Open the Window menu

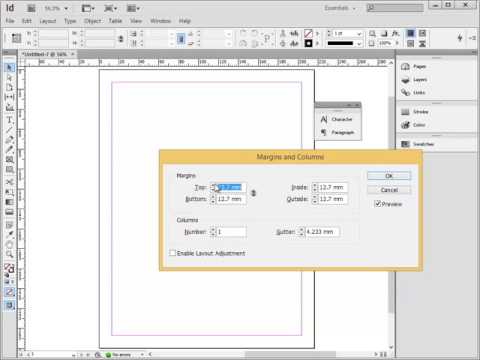point(160,21)
